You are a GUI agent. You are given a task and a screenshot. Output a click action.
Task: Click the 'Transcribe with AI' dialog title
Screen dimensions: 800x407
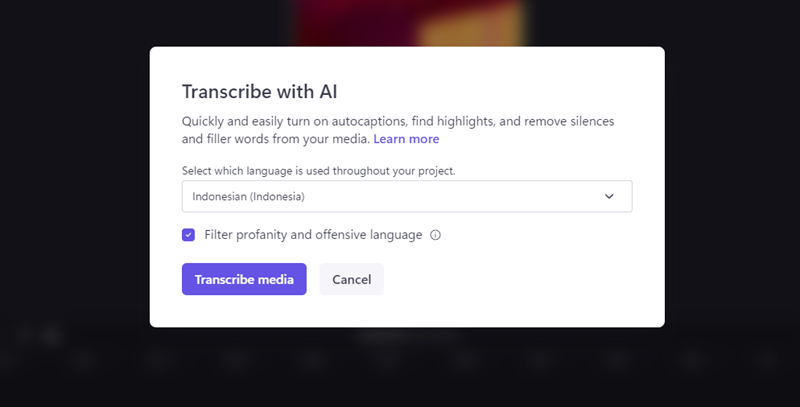260,92
